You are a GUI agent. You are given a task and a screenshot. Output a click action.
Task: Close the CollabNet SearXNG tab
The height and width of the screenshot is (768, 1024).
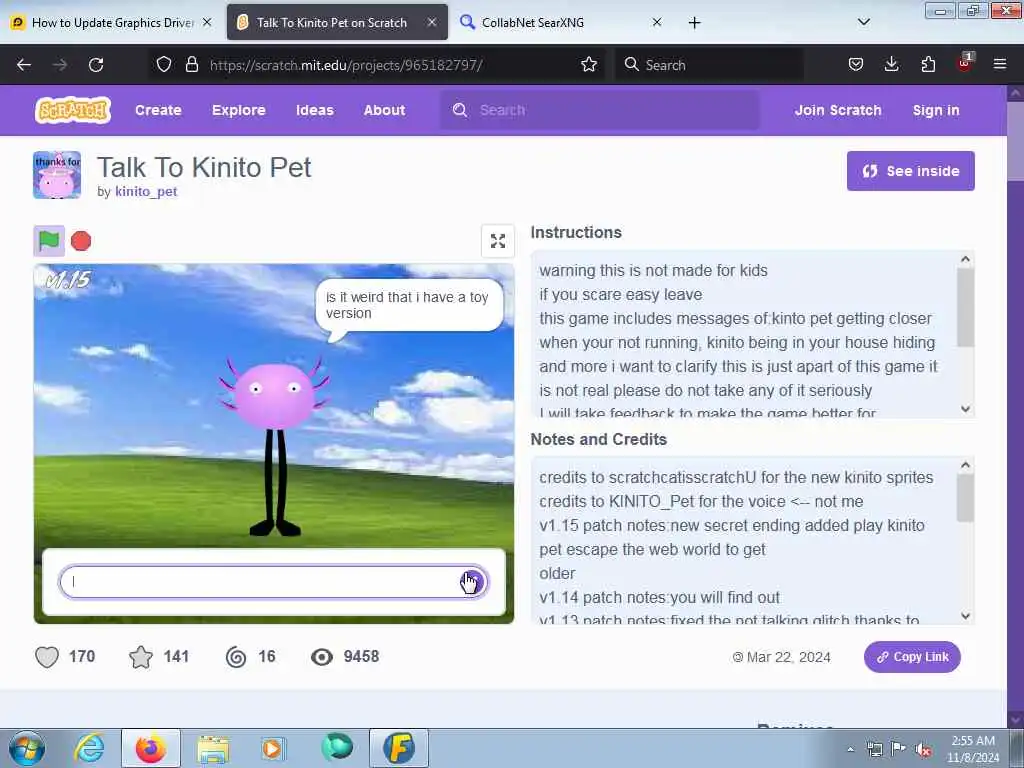657,22
